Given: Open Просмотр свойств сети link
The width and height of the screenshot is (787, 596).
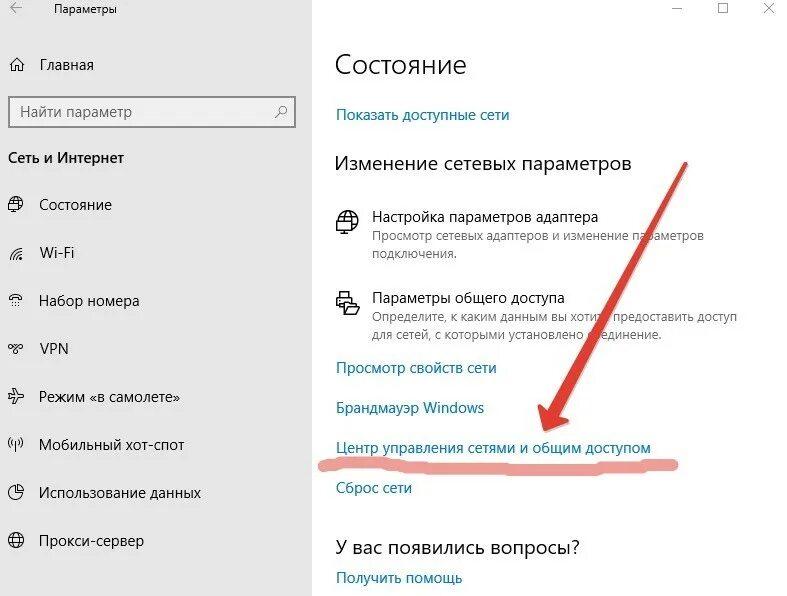Looking at the screenshot, I should [416, 368].
